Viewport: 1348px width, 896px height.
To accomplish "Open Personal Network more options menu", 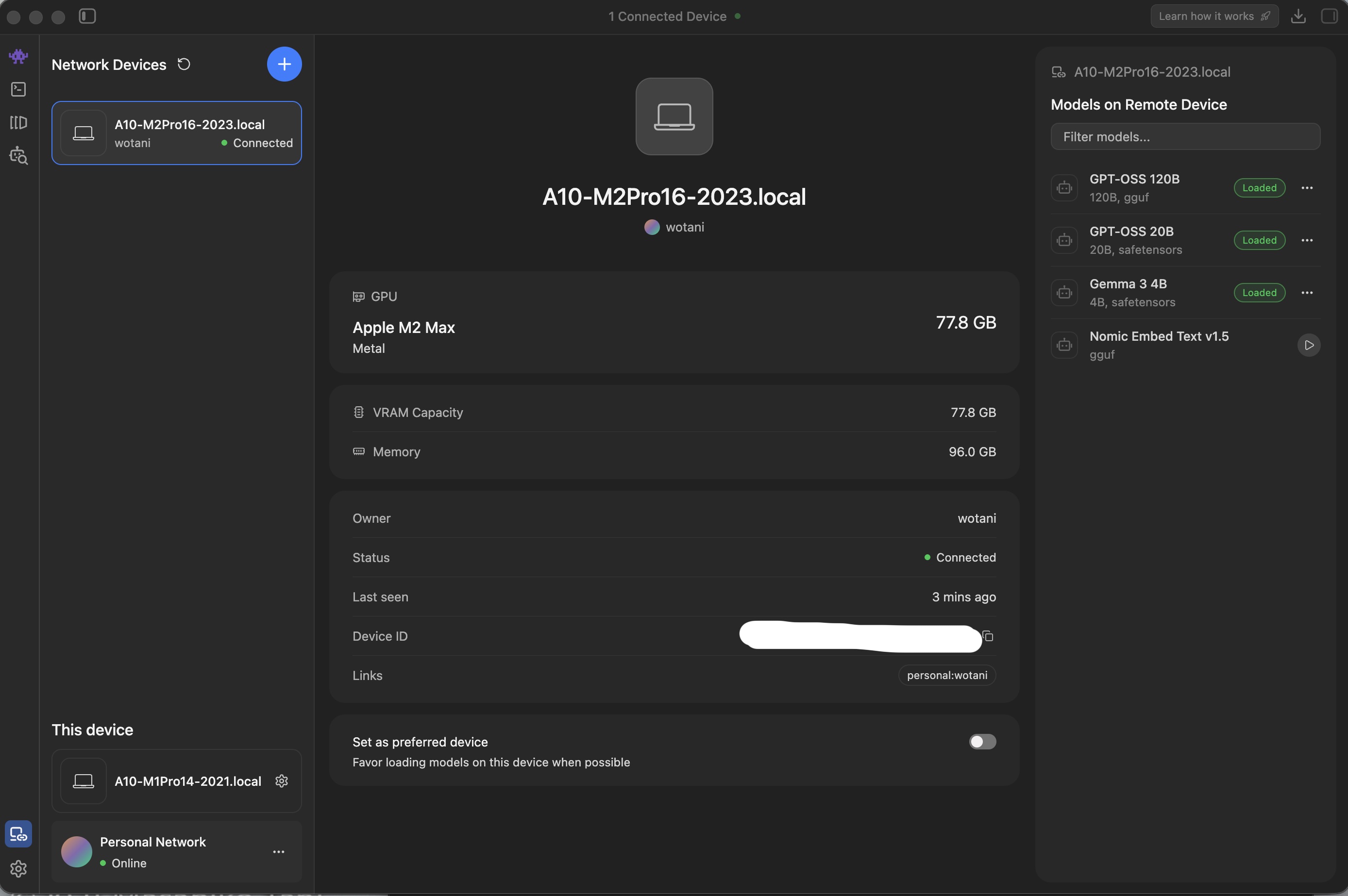I will tap(278, 851).
